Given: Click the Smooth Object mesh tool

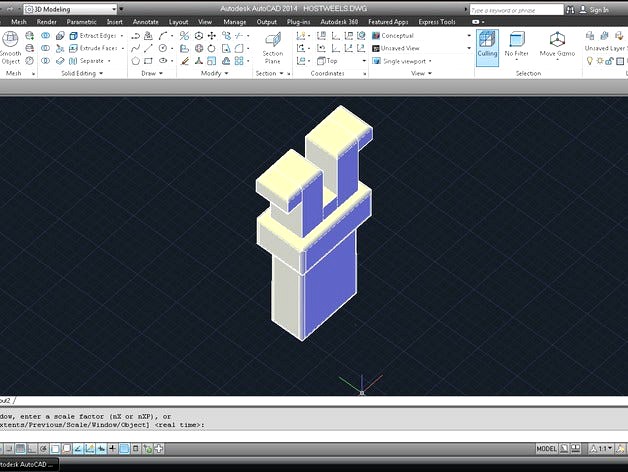Looking at the screenshot, I should pyautogui.click(x=10, y=46).
